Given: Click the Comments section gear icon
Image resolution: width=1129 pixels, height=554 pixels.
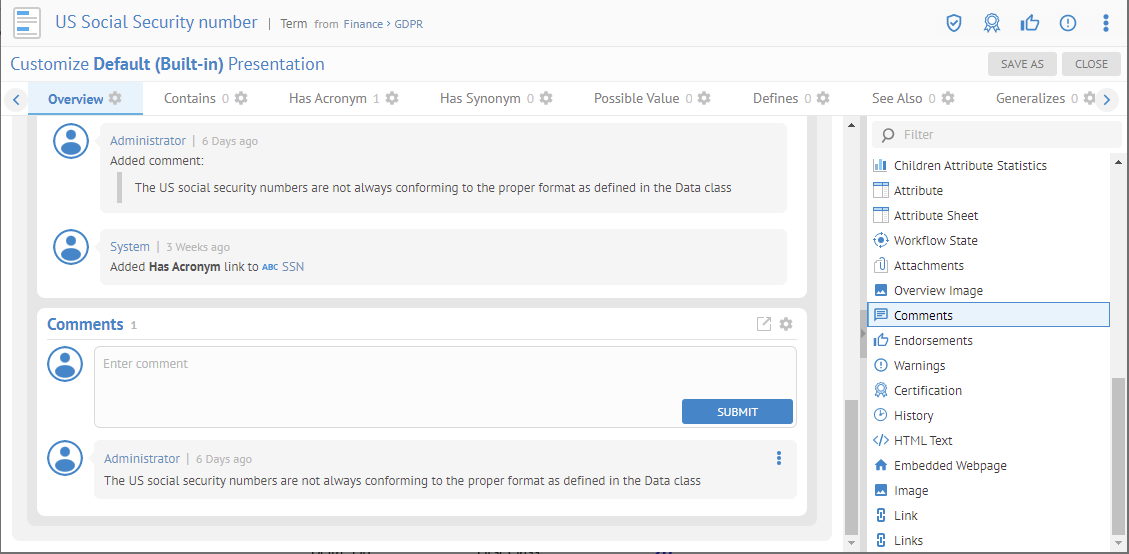Looking at the screenshot, I should click(x=786, y=324).
